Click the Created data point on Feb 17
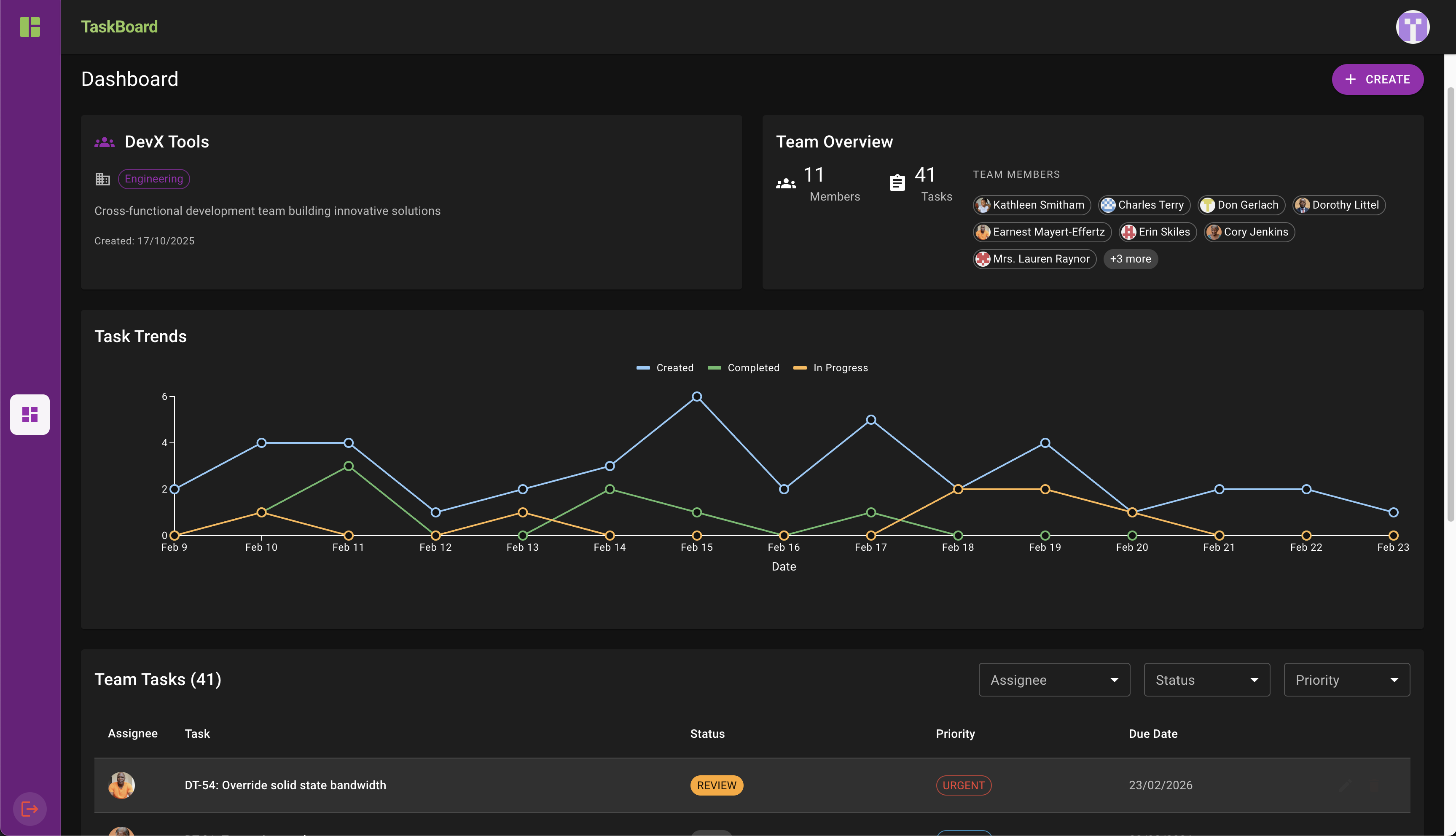 (871, 420)
